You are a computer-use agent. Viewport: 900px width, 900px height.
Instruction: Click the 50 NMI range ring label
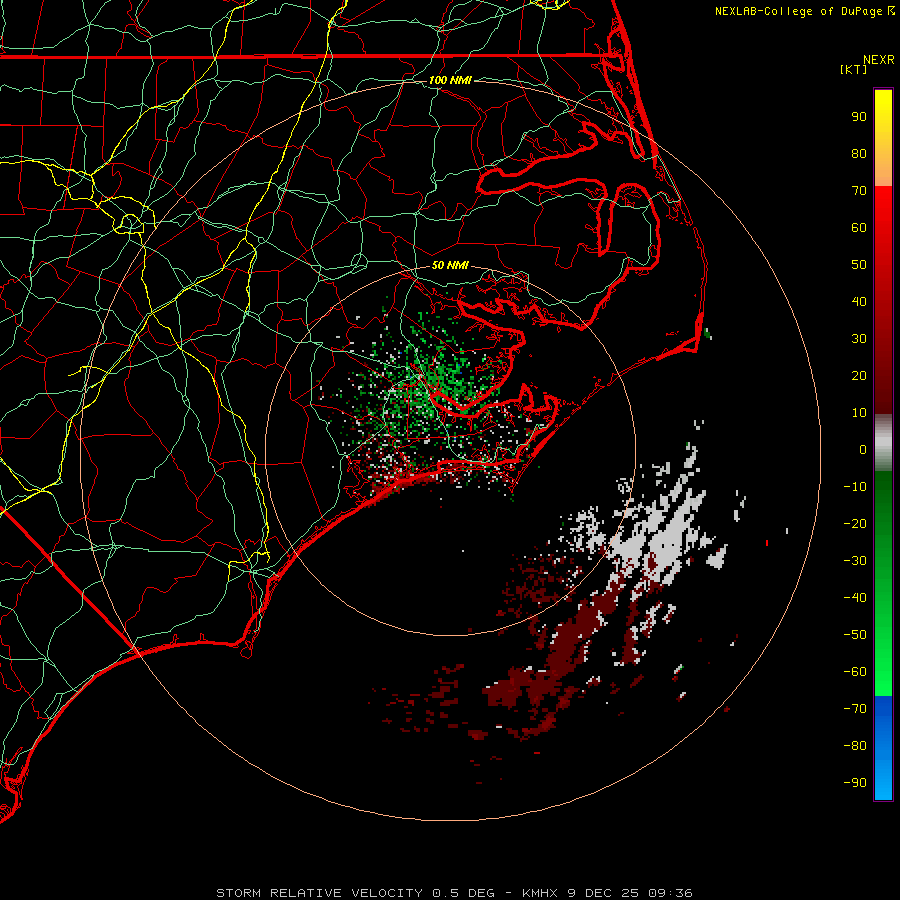point(450,265)
